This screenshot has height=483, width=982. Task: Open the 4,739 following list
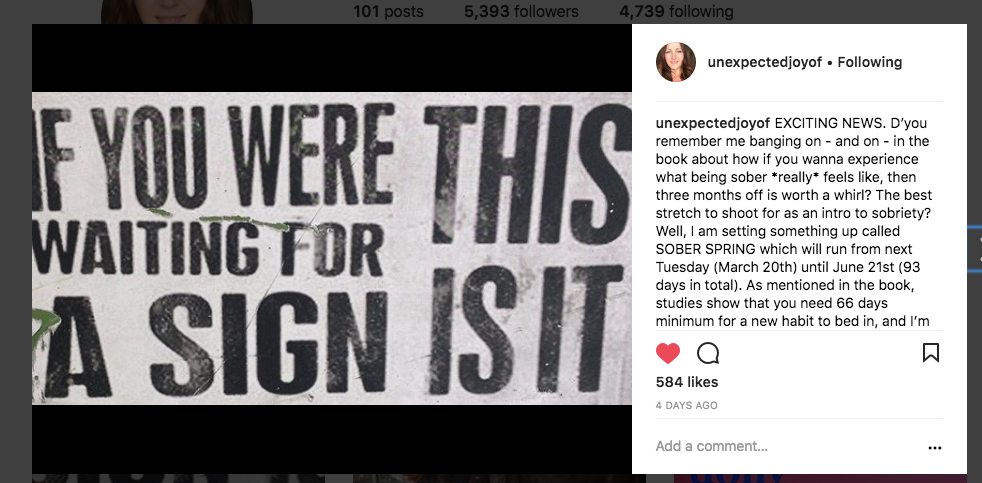(676, 12)
